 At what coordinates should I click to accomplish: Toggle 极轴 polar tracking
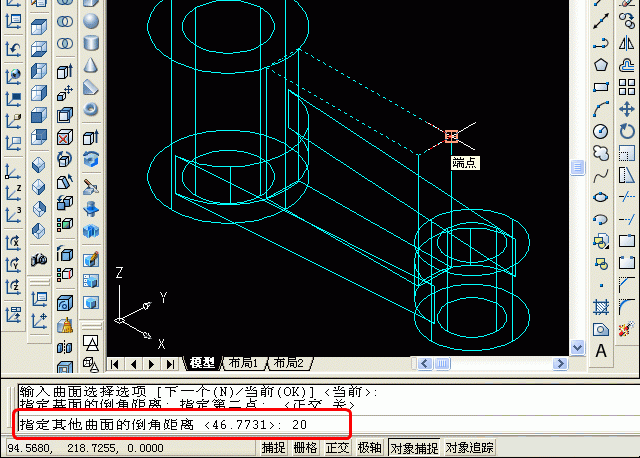(x=369, y=448)
